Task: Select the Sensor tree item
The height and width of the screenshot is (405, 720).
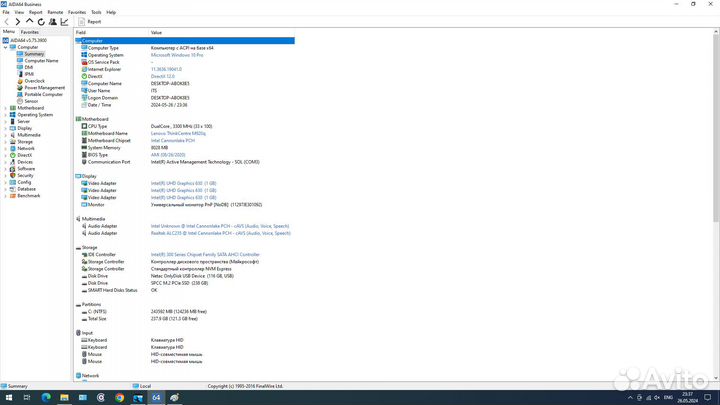Action: point(31,101)
